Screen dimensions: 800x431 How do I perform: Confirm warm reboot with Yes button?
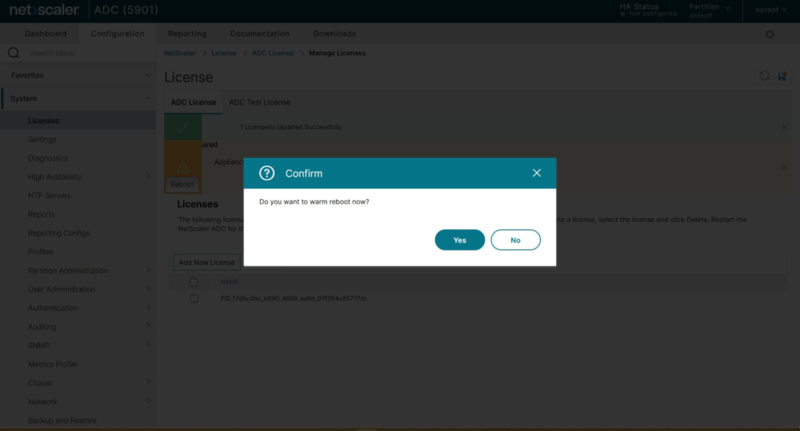460,240
